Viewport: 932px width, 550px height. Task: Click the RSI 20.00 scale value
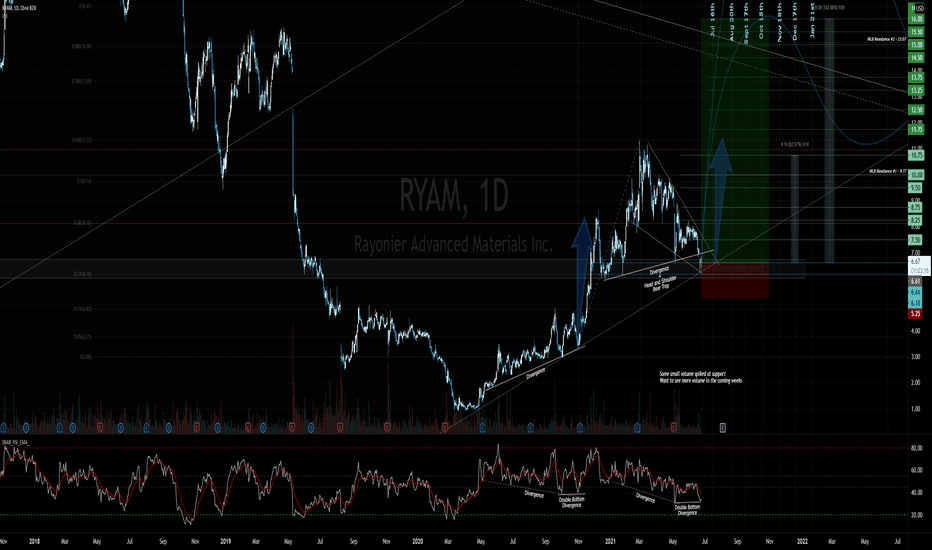pos(917,515)
